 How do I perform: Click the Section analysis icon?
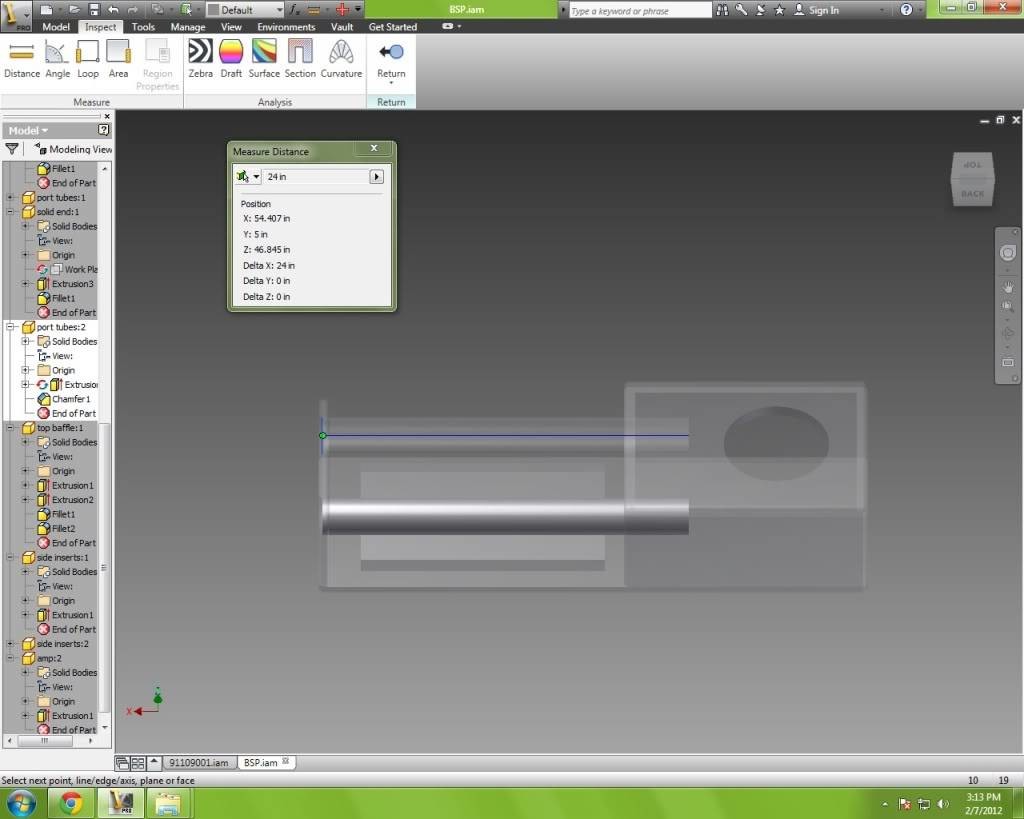[300, 59]
